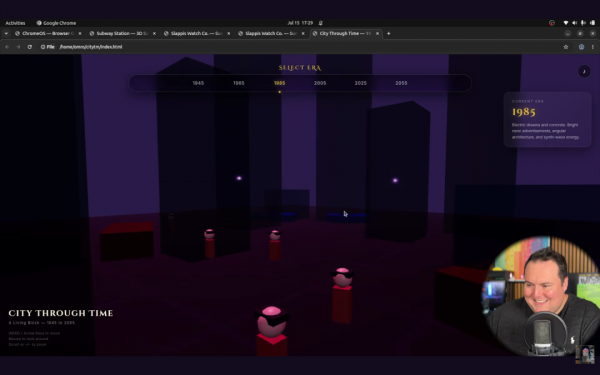Open the Chrome three-dot menu
Viewport: 600px width, 375px height.
[x=592, y=47]
